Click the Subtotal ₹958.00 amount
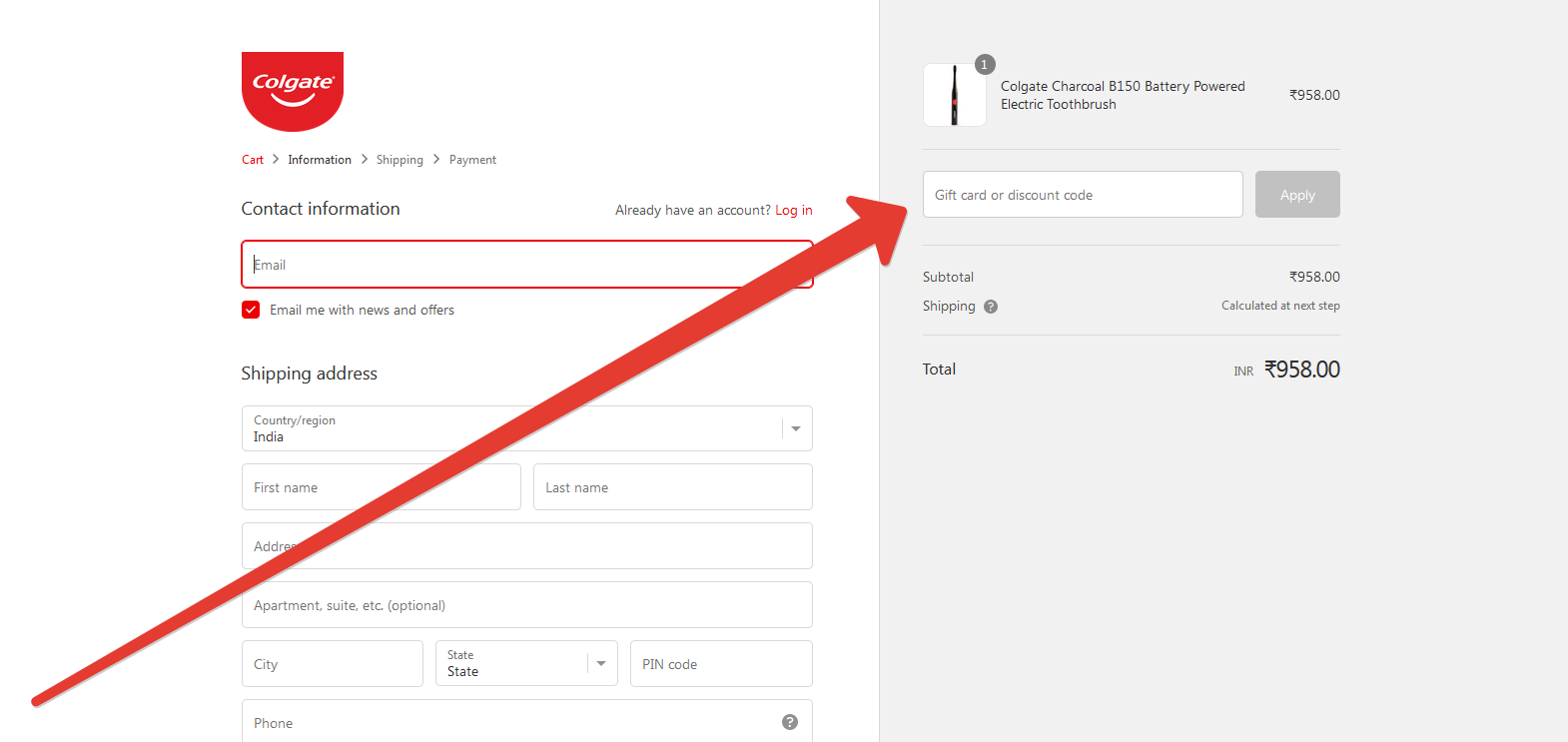This screenshot has width=1568, height=742. click(1314, 277)
